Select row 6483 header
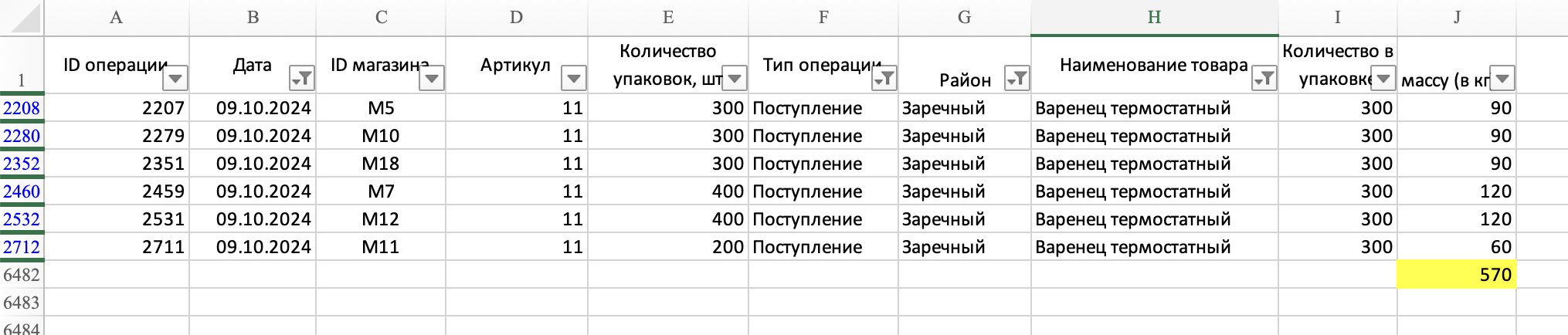 [22, 303]
